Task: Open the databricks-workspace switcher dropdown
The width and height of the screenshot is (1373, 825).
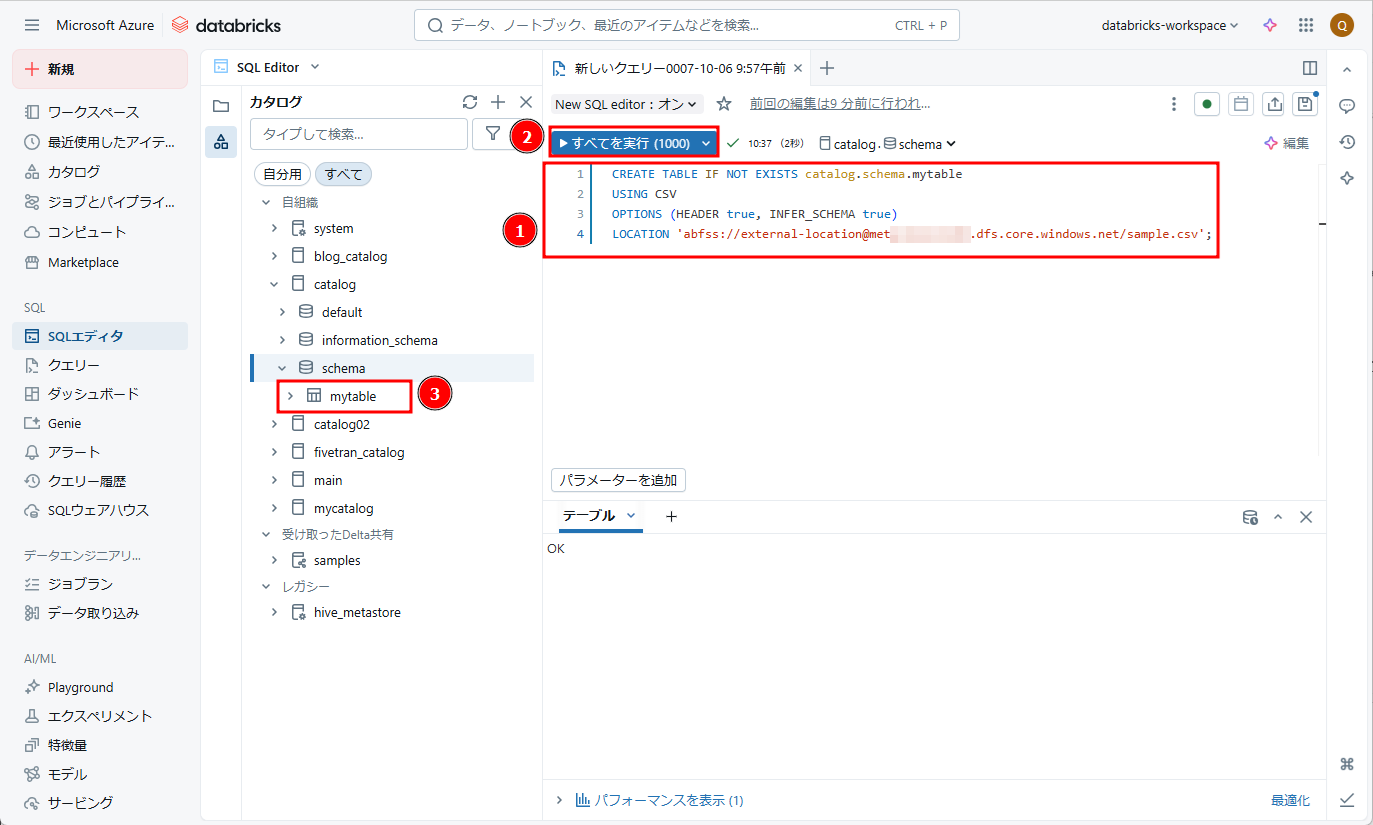Action: [1170, 26]
